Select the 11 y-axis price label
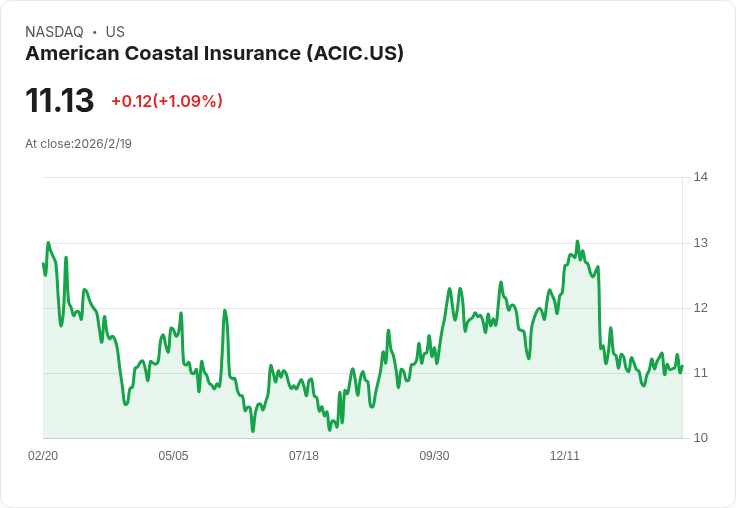Viewport: 736px width, 508px height. [701, 373]
